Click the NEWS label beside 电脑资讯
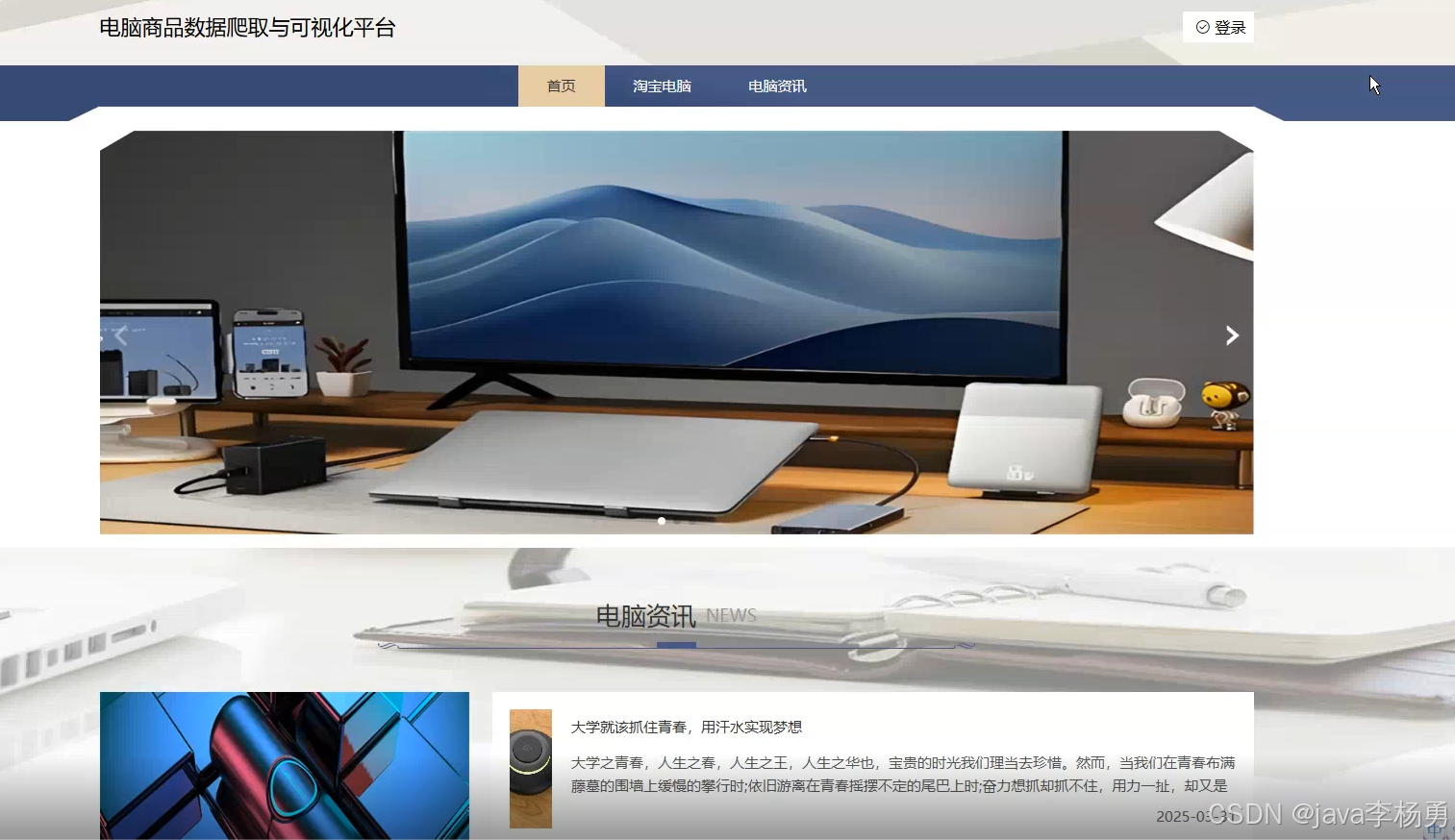1455x840 pixels. (731, 616)
